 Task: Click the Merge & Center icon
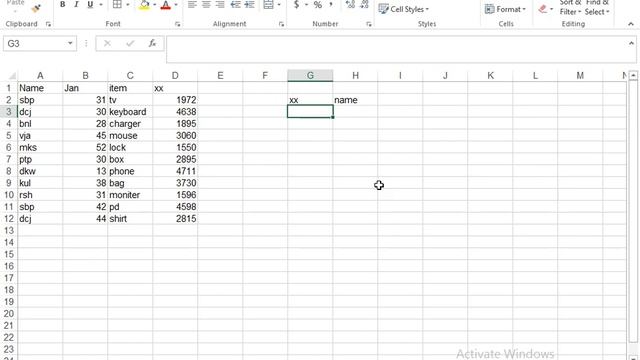point(268,5)
